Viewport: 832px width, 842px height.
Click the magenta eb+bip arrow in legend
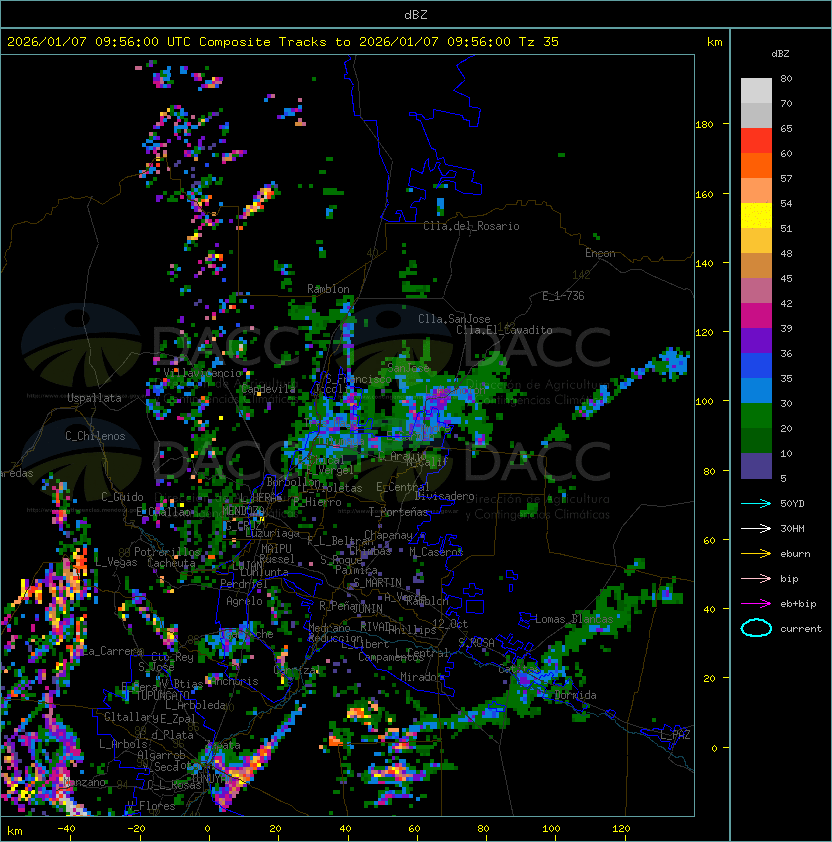(756, 604)
